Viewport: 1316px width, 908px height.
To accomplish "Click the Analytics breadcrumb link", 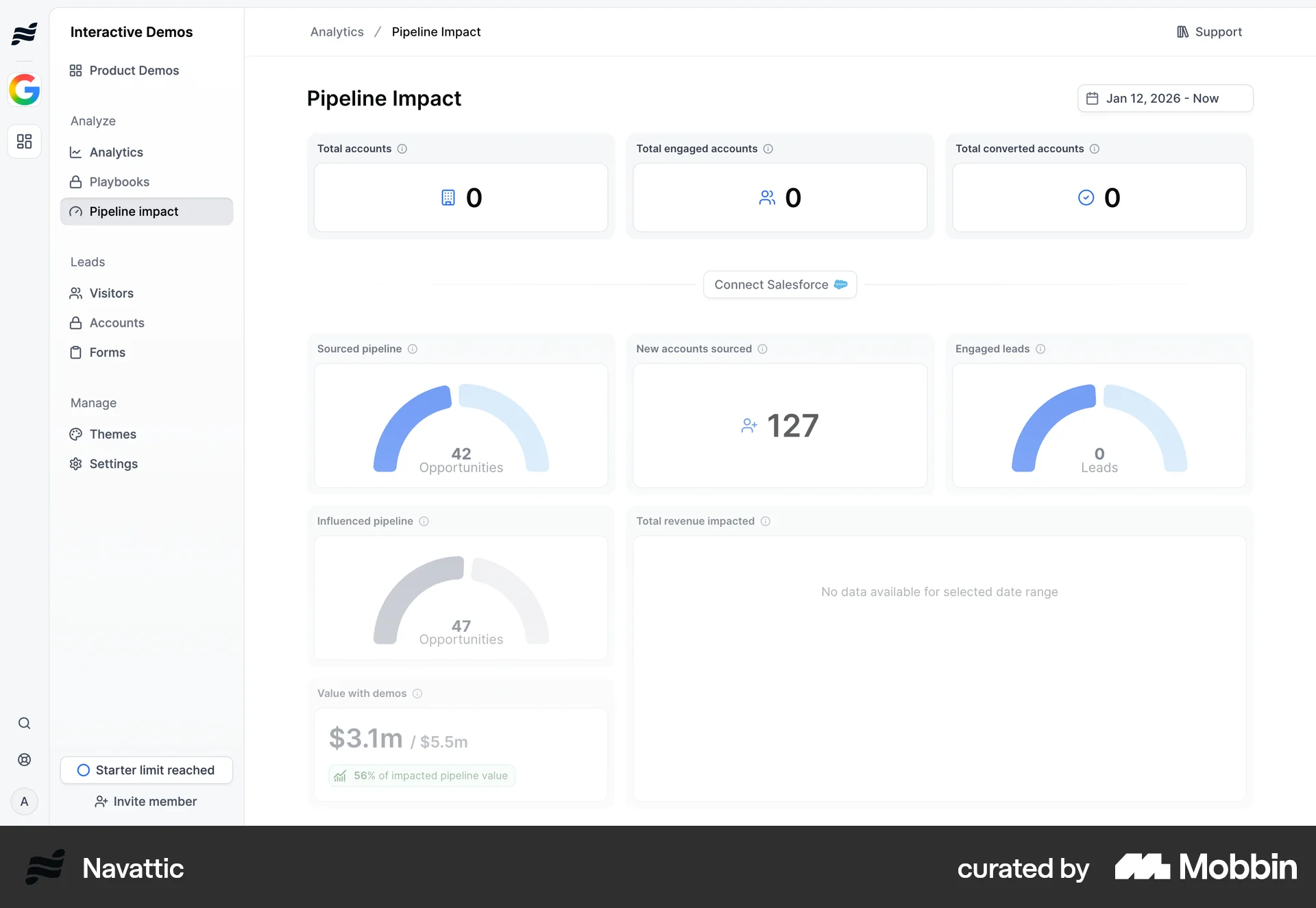I will pos(337,32).
